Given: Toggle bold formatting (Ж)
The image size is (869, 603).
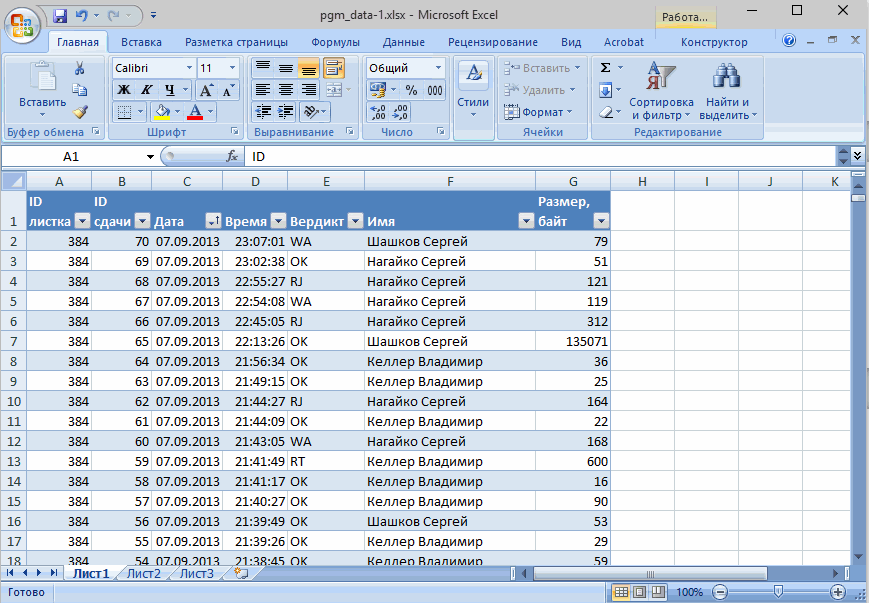Looking at the screenshot, I should coord(123,90).
